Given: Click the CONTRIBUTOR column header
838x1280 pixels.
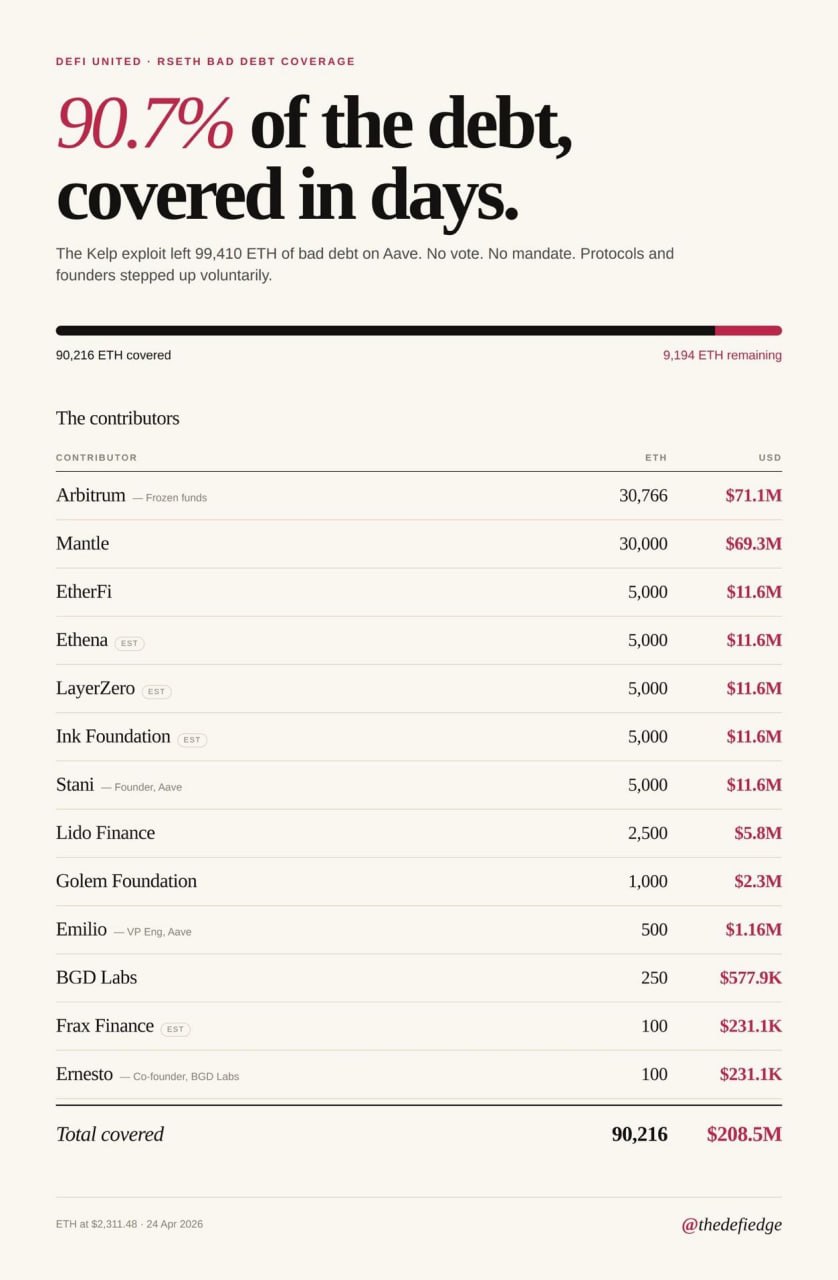Looking at the screenshot, I should point(96,458).
